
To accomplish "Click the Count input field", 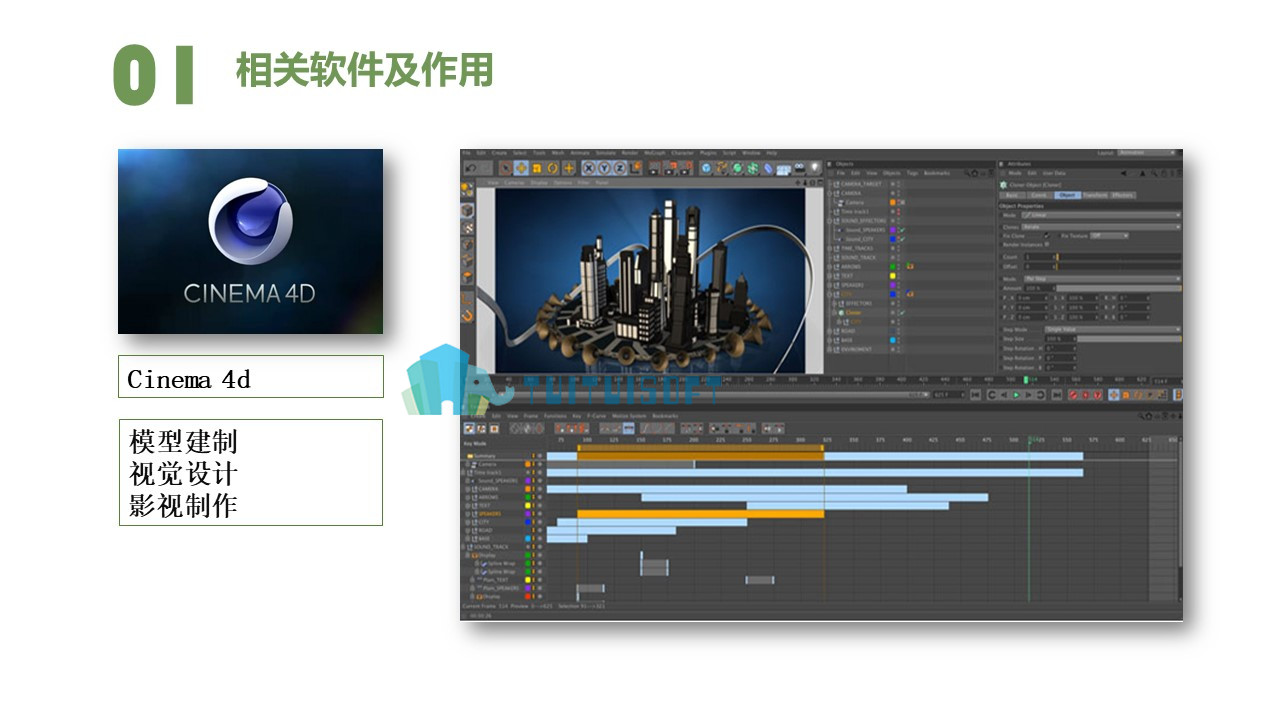I will (1040, 257).
